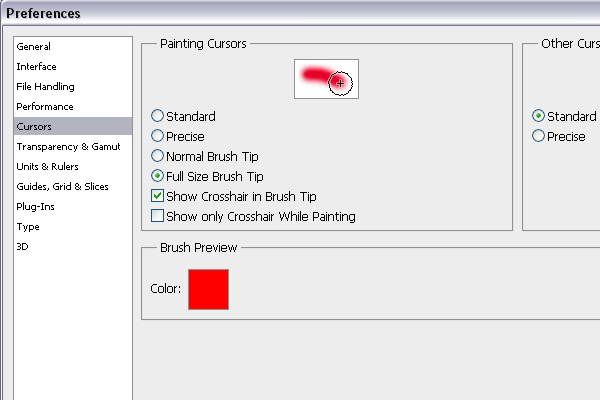Switch to the Interface preferences category
Screen dimensions: 600x400
tap(73, 67)
